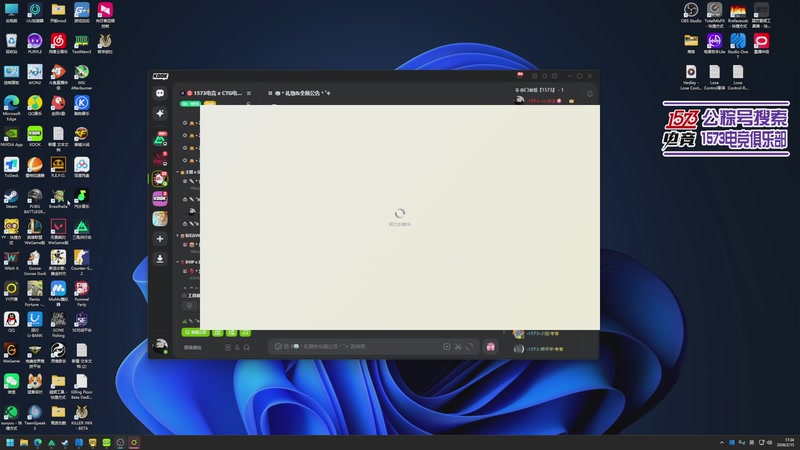800x450 pixels.
Task: Open own user avatar at KOOK bottom-left
Action: pyautogui.click(x=160, y=346)
